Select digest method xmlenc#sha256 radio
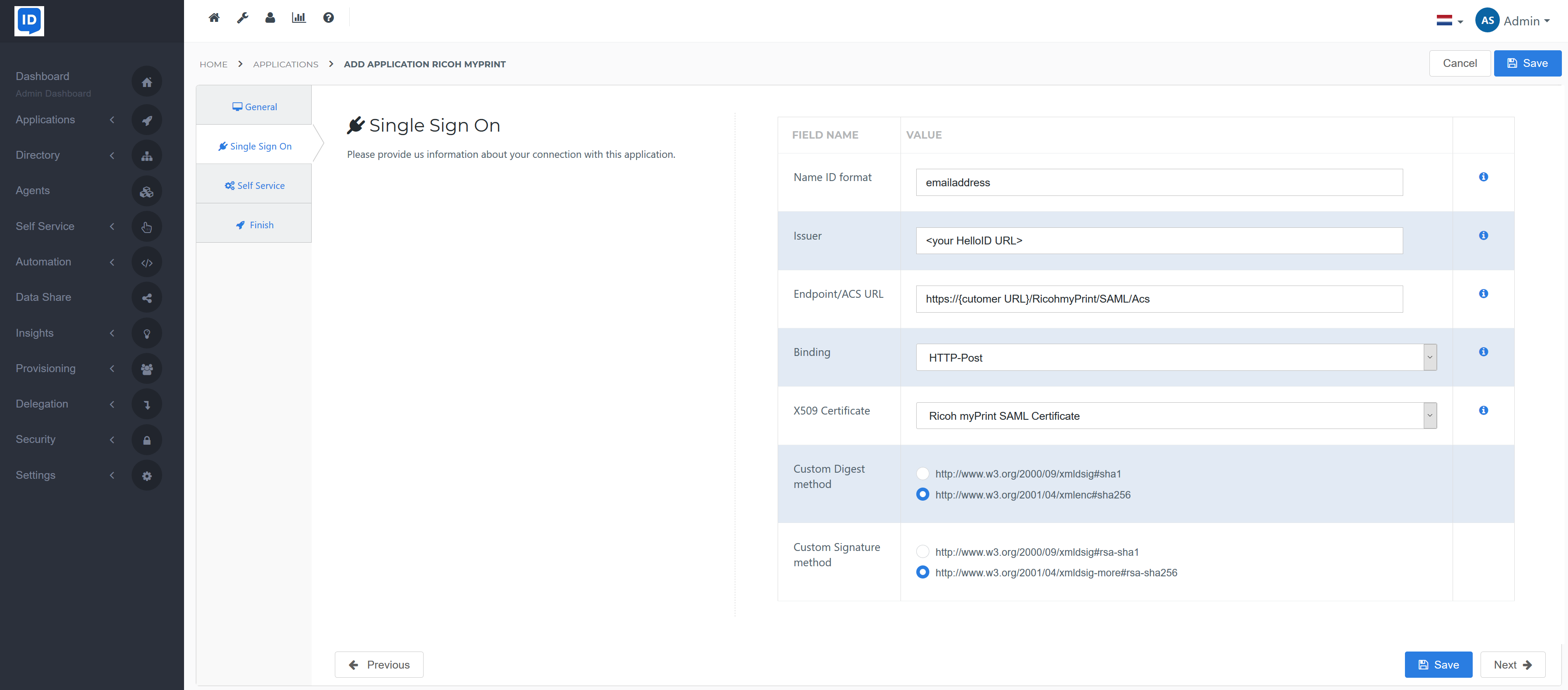The height and width of the screenshot is (690, 1568). (x=923, y=495)
